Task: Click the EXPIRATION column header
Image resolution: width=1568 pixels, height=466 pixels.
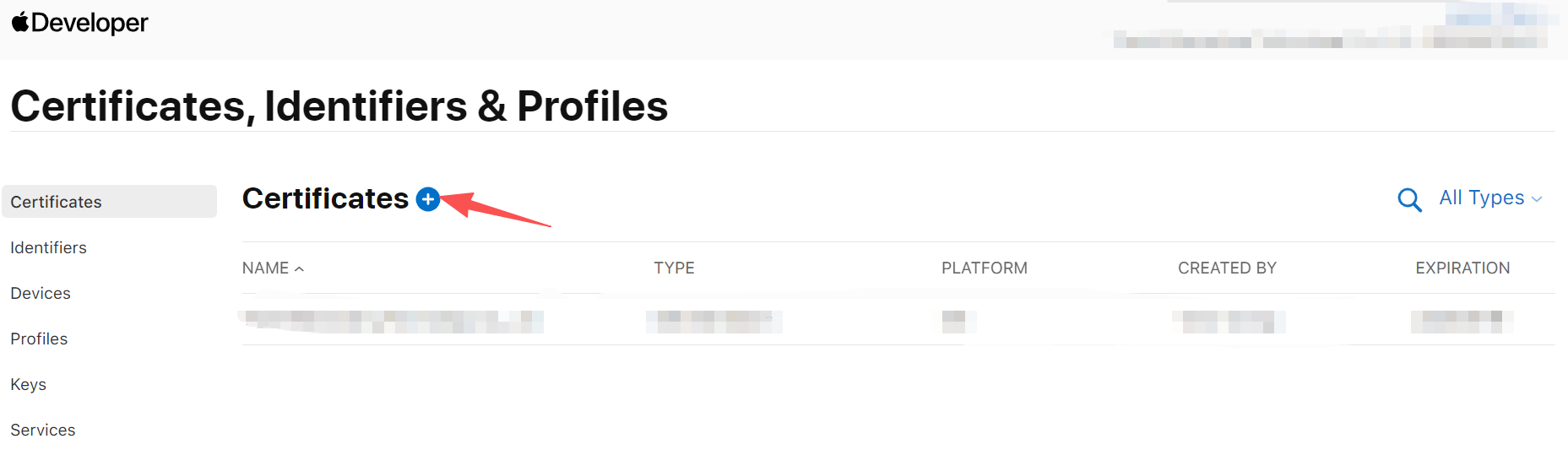Action: (1462, 268)
